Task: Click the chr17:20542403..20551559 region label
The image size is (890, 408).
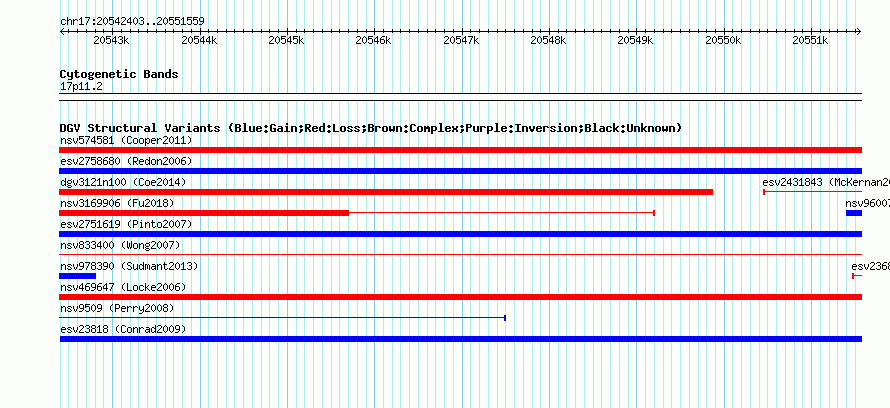Action: click(132, 22)
